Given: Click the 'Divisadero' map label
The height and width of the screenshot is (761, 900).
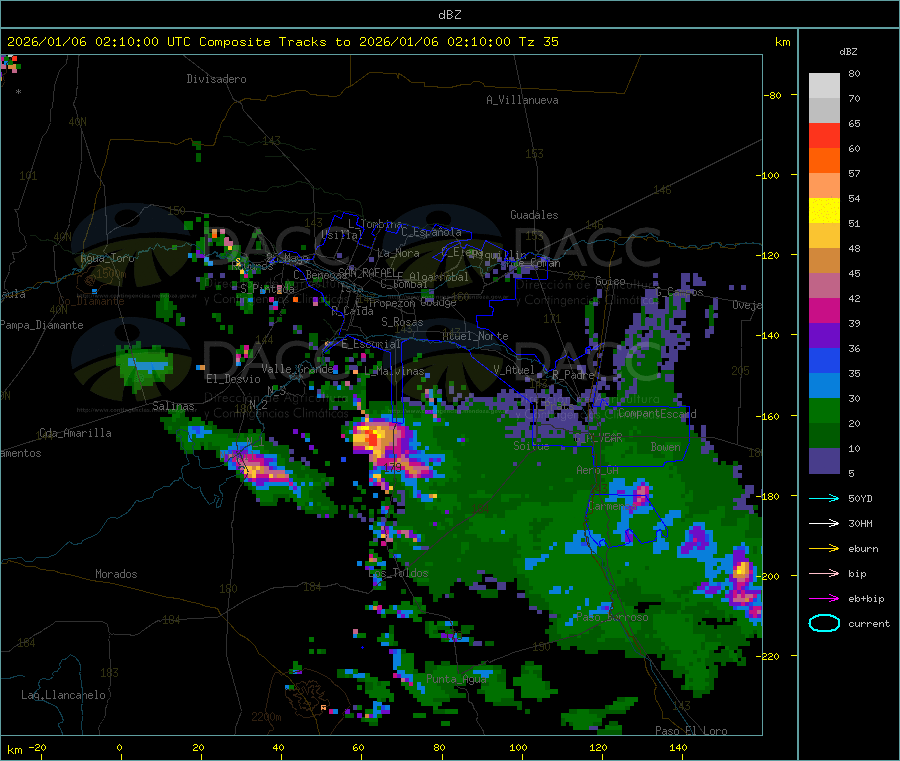Looking at the screenshot, I should pyautogui.click(x=216, y=79).
